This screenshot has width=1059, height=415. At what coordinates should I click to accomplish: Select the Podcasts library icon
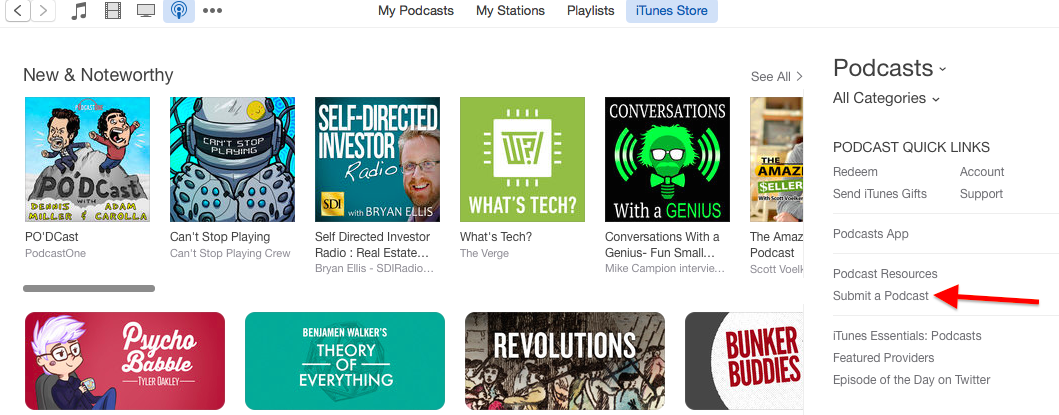pos(179,11)
